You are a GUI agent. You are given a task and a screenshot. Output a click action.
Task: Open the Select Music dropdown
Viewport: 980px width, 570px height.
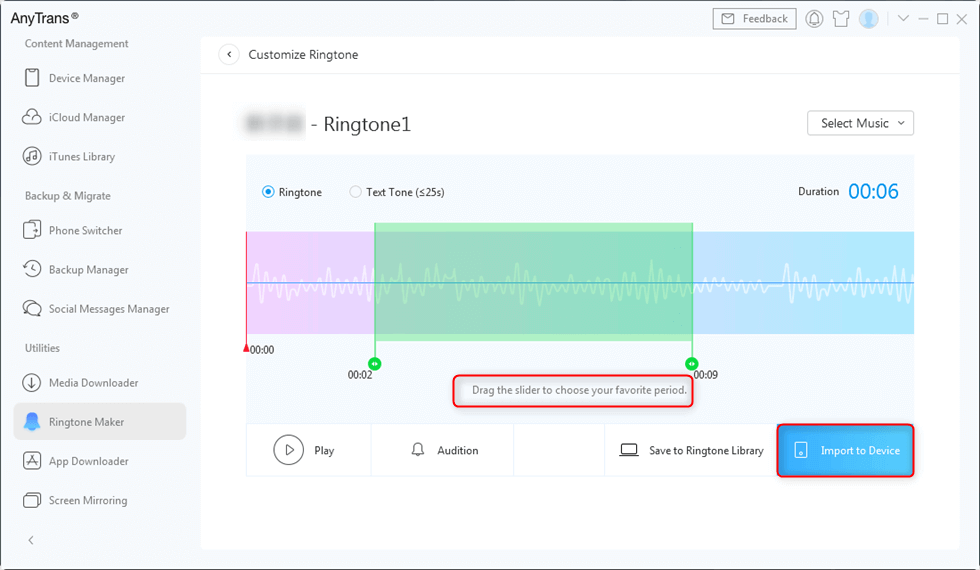tap(860, 123)
